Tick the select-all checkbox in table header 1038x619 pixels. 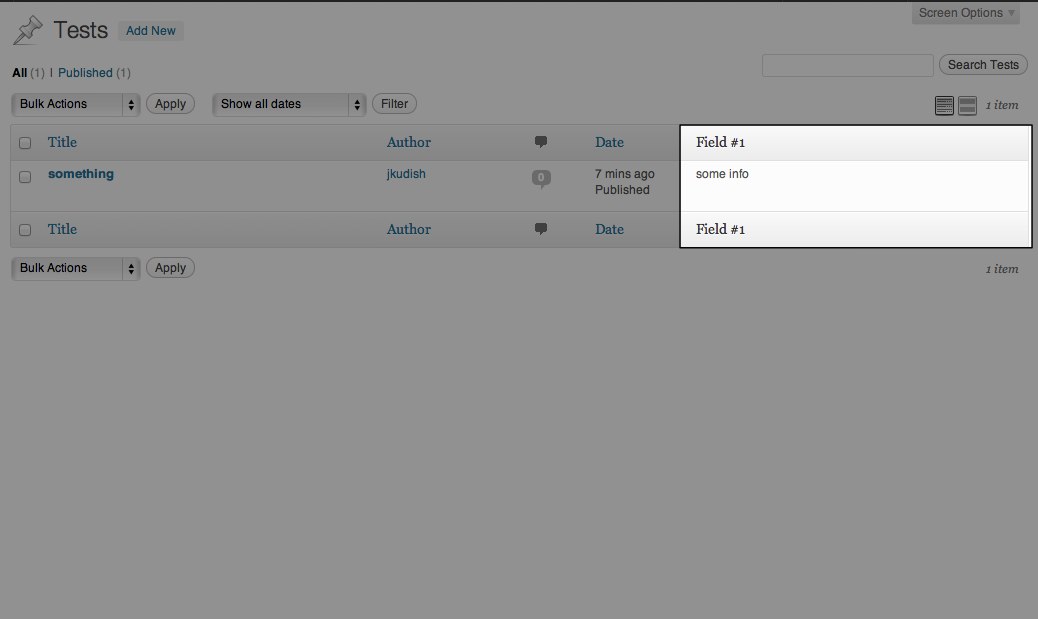point(25,143)
